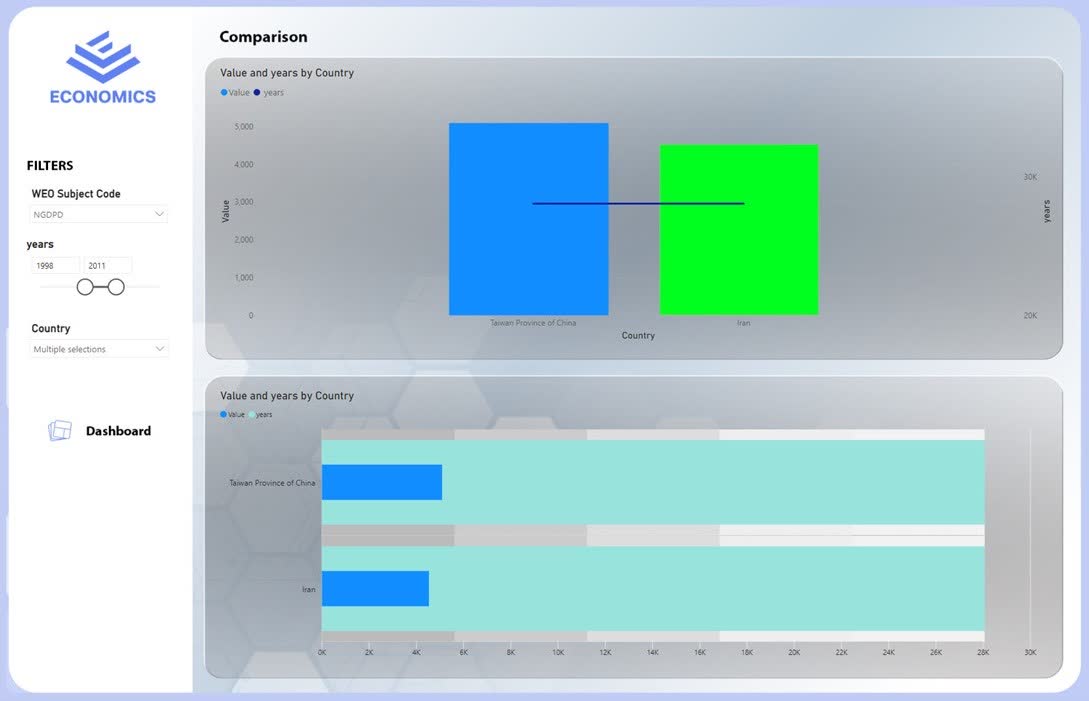The width and height of the screenshot is (1089, 701).
Task: Expand the Country dropdown chevron
Action: [159, 349]
